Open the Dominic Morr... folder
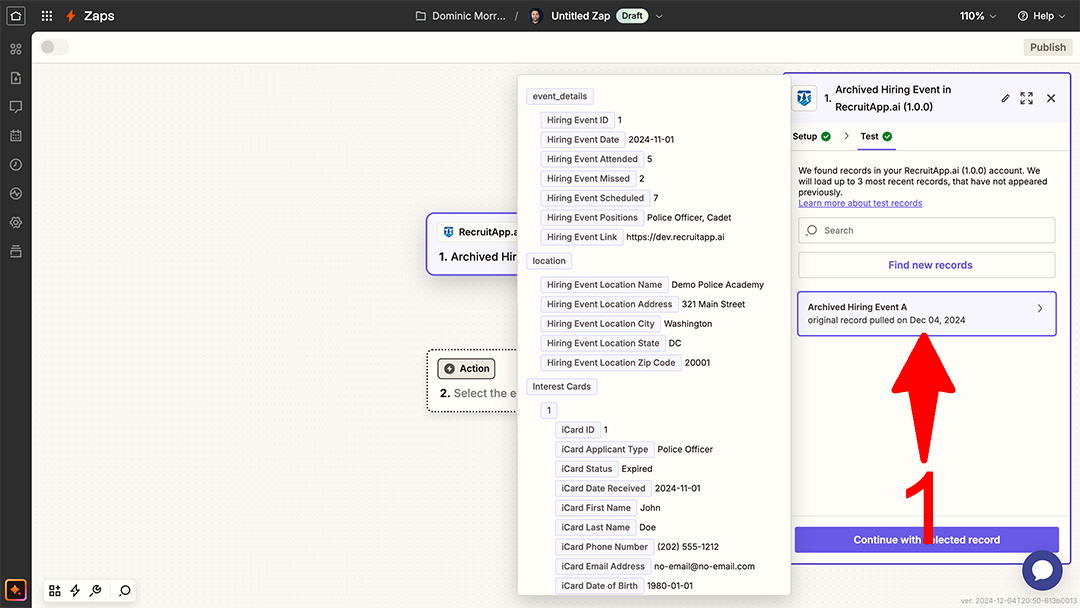This screenshot has width=1080, height=608. (x=461, y=16)
